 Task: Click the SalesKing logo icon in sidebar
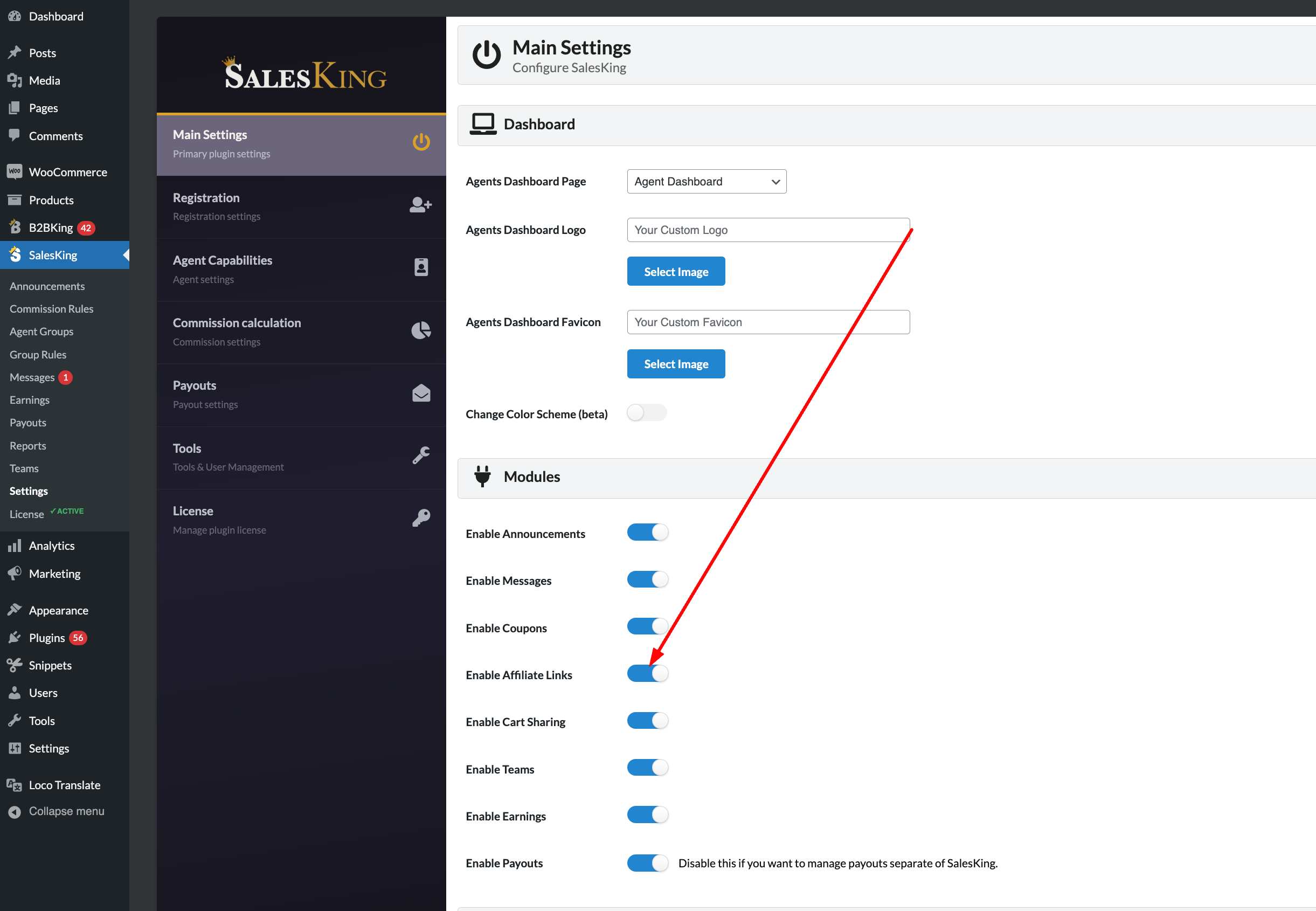[x=14, y=254]
